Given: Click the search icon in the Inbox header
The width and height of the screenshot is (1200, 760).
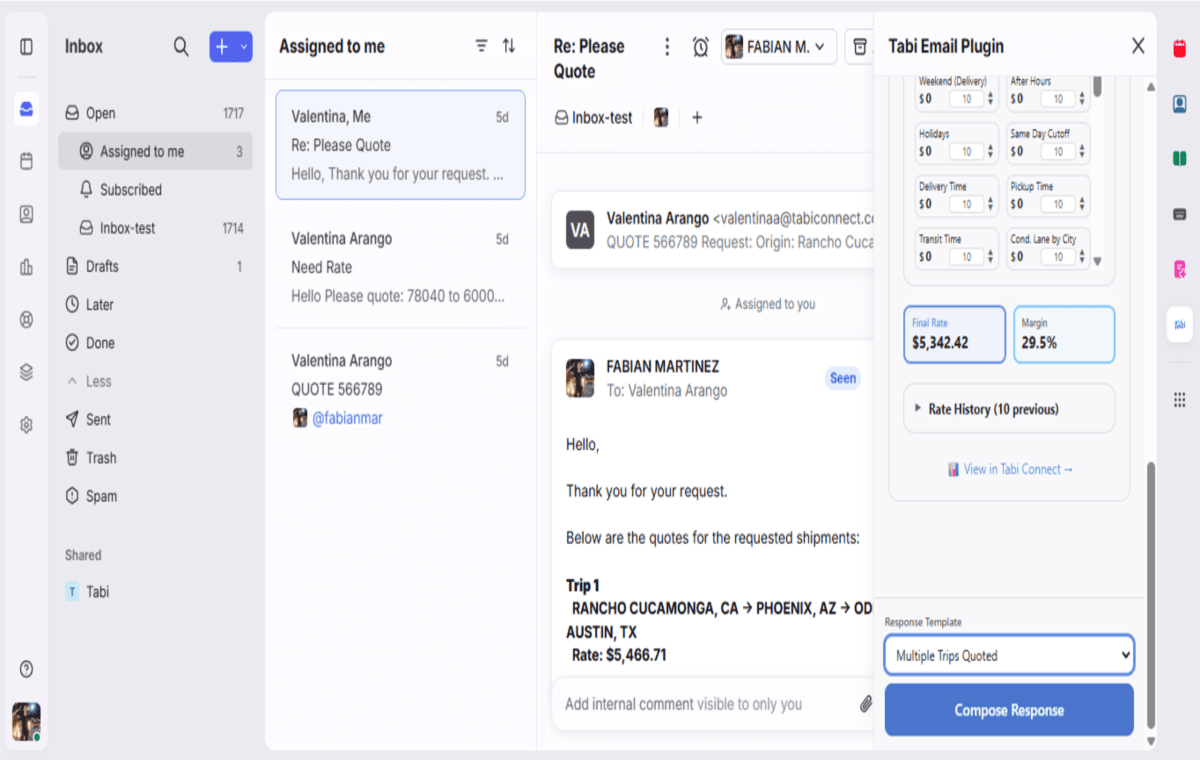Looking at the screenshot, I should (181, 46).
